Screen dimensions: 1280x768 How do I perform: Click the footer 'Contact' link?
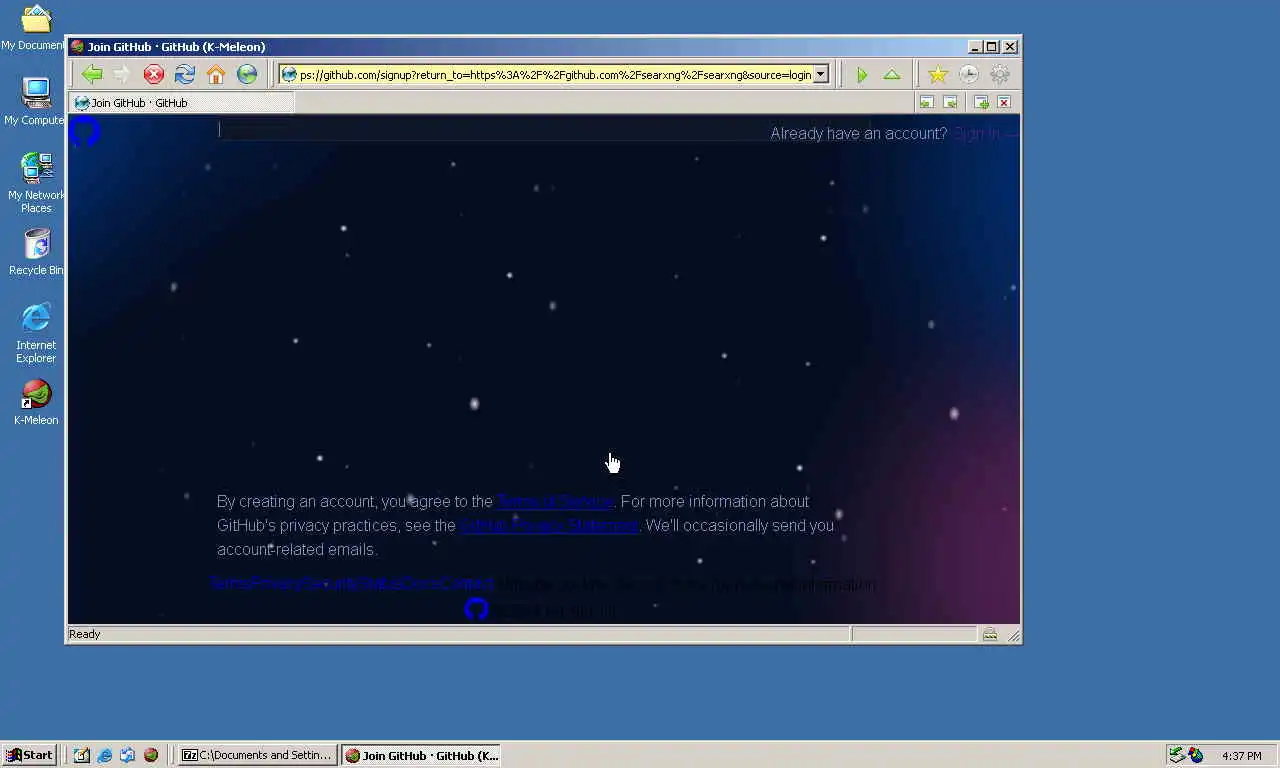click(467, 583)
